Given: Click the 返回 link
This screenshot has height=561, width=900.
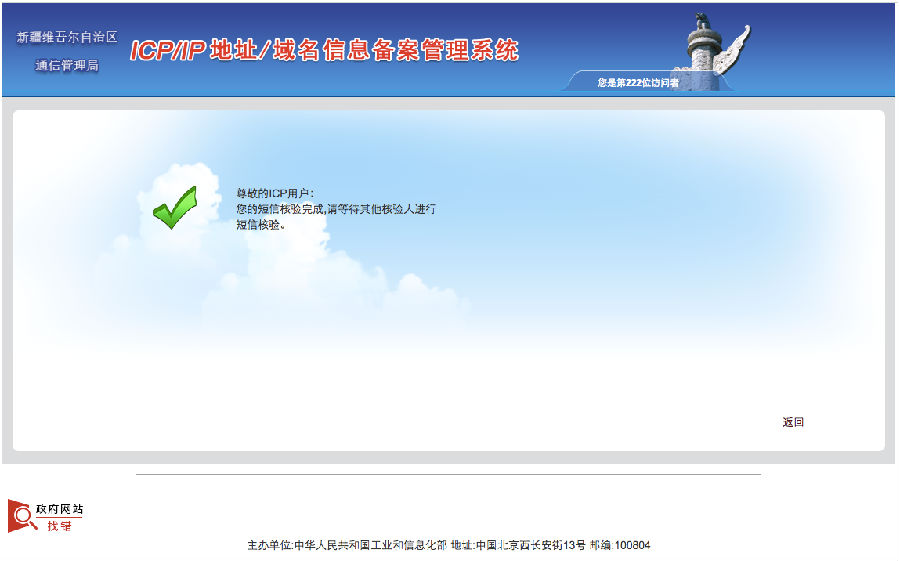Looking at the screenshot, I should pyautogui.click(x=793, y=422).
